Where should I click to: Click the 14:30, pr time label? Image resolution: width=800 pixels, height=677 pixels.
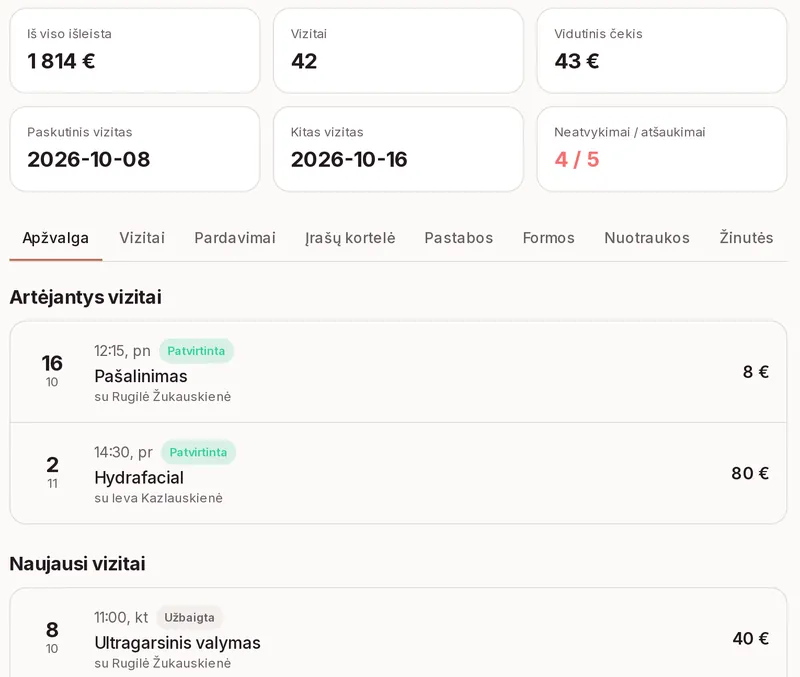(123, 453)
